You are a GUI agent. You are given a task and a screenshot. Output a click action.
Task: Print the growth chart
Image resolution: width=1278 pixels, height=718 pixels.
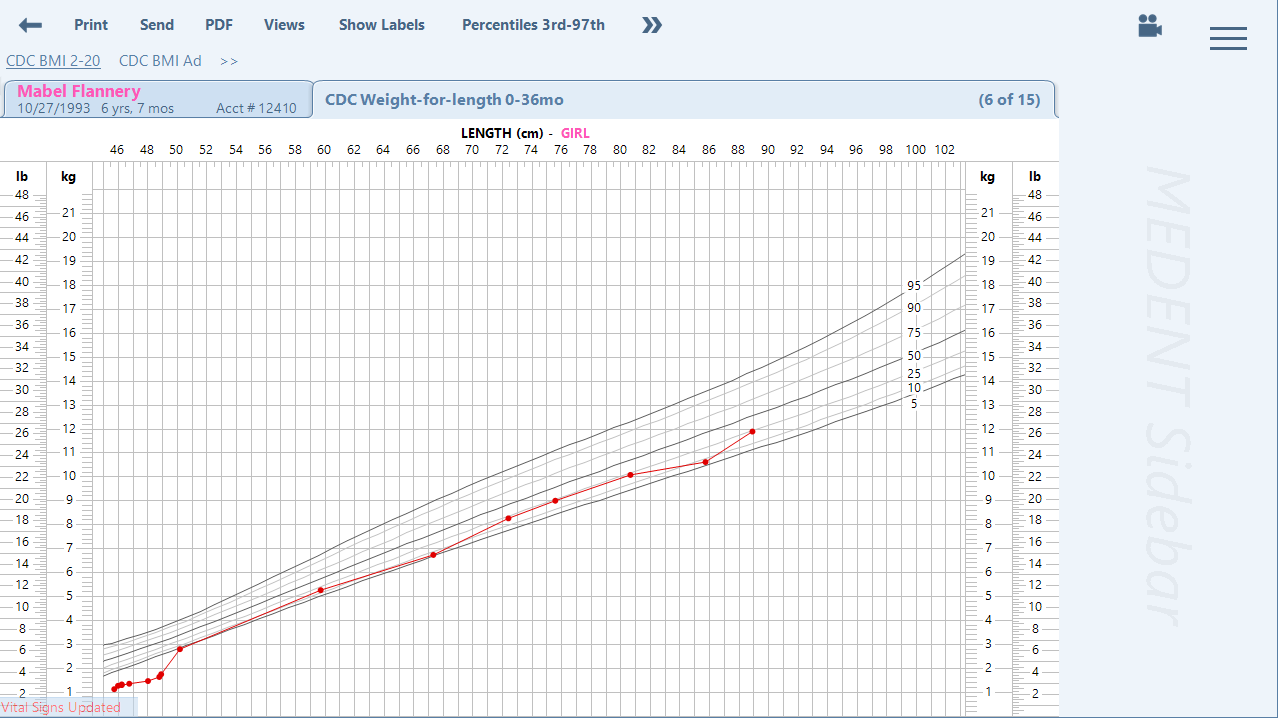(91, 25)
